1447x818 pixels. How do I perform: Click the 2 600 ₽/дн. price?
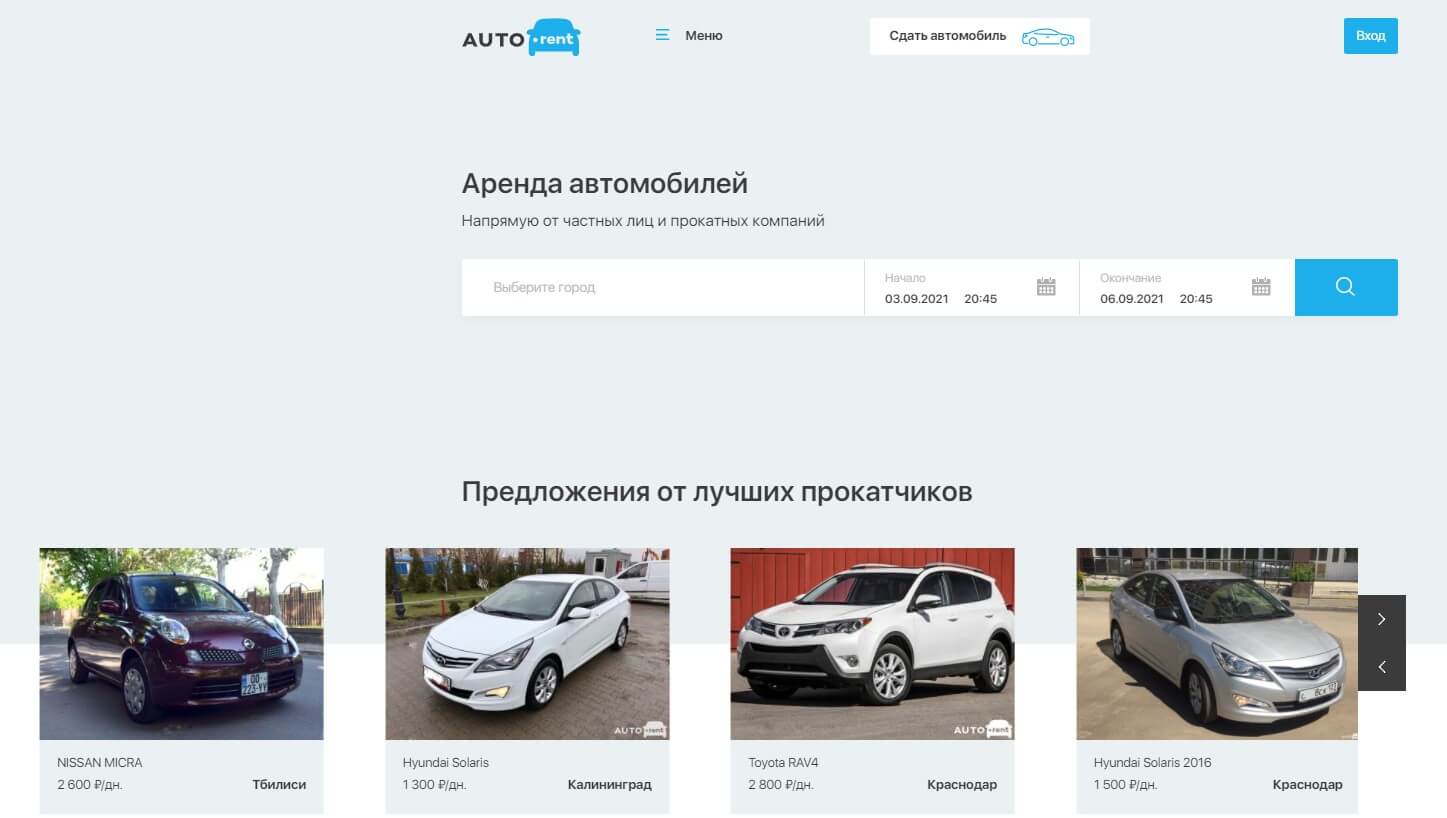[90, 784]
